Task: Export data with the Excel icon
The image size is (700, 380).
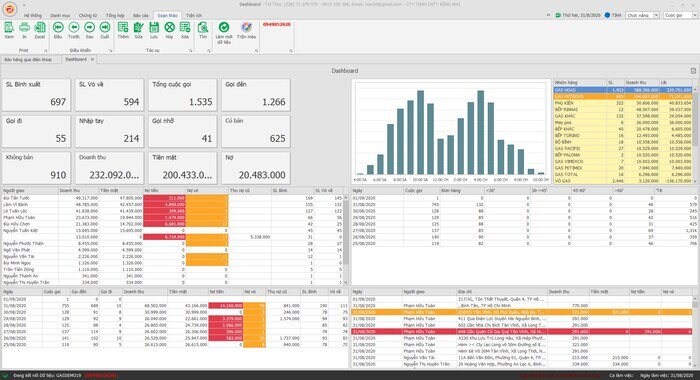Action: pyautogui.click(x=40, y=30)
